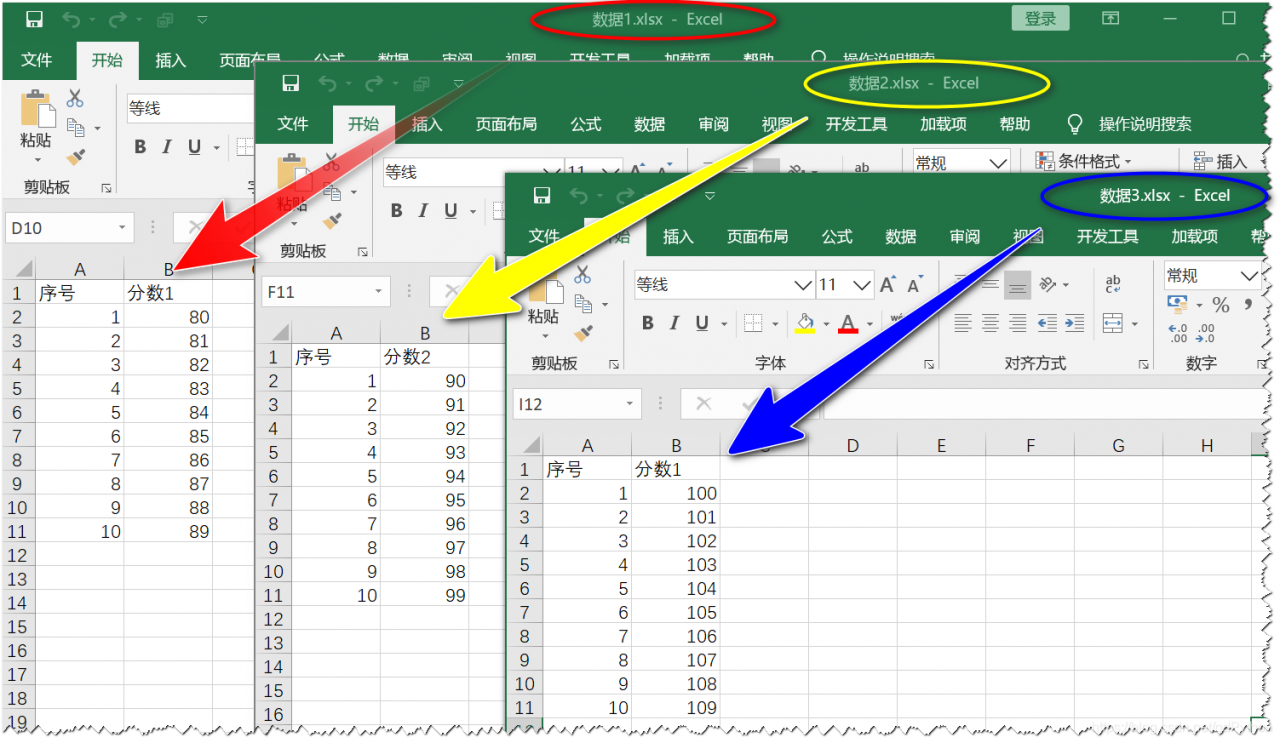Screen dimensions: 1280x743
Task: Click the merge and center icon
Action: [1113, 324]
